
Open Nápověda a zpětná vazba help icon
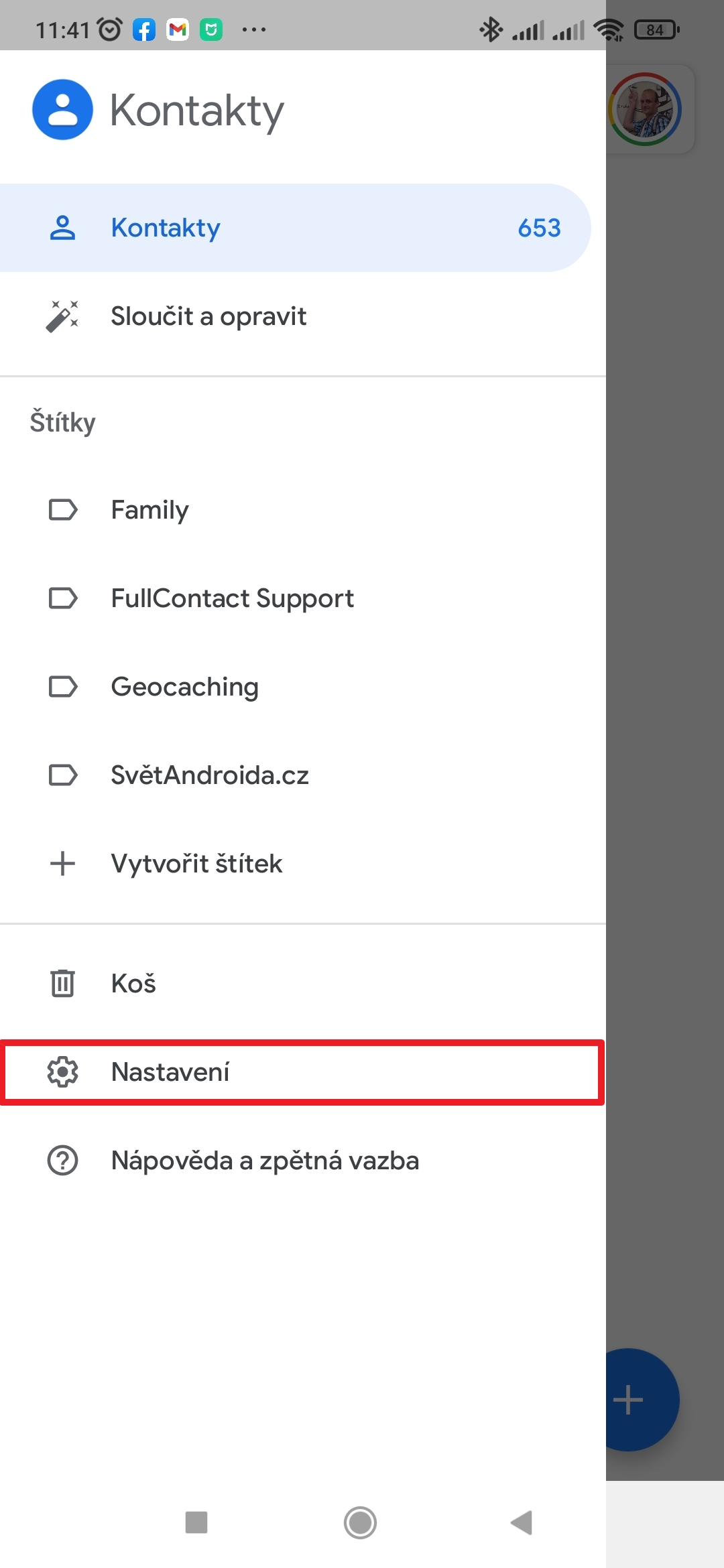[x=62, y=1161]
